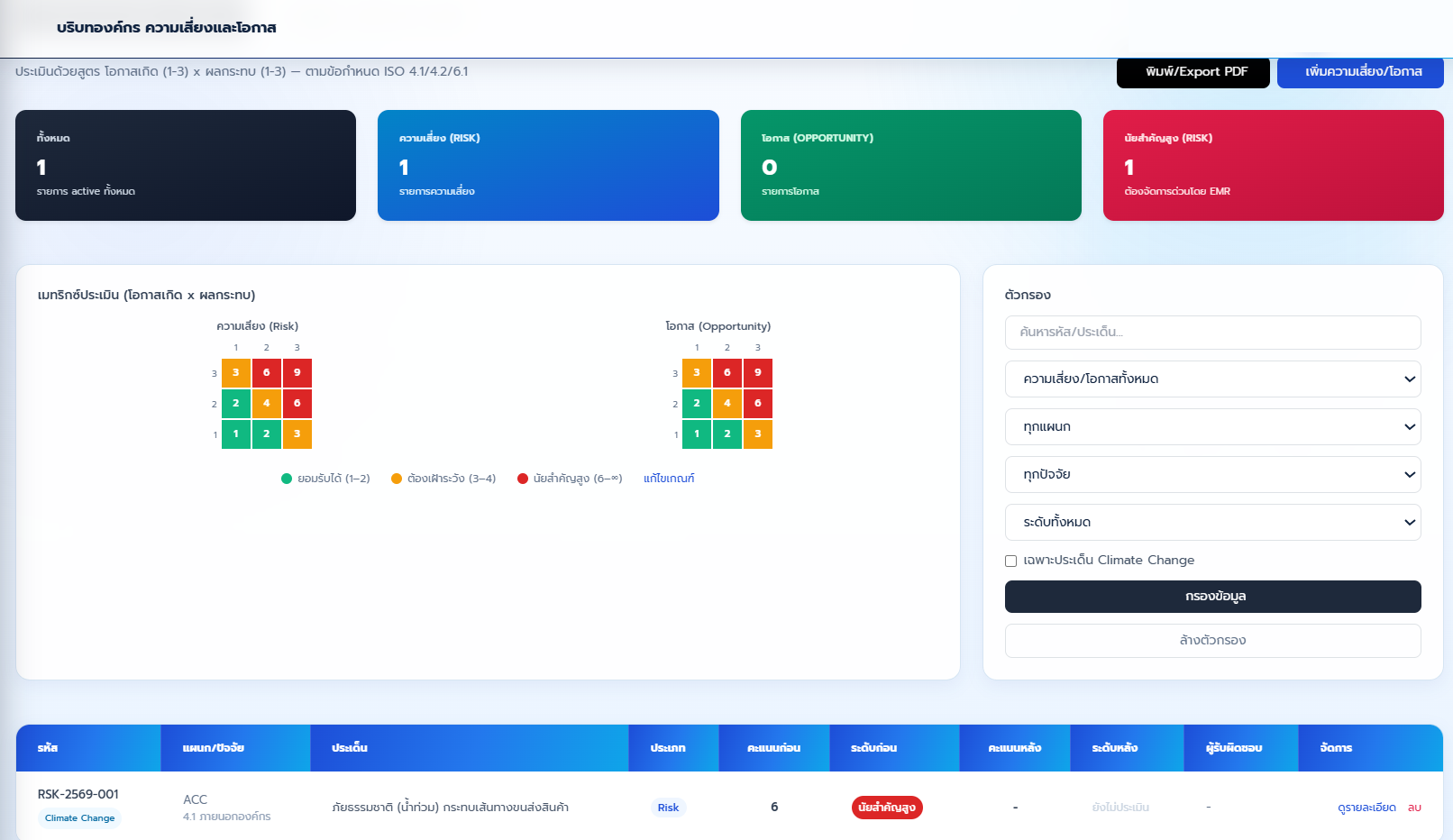The height and width of the screenshot is (840, 1453).
Task: Click the RSK-2569-001 code cell
Action: click(x=78, y=795)
